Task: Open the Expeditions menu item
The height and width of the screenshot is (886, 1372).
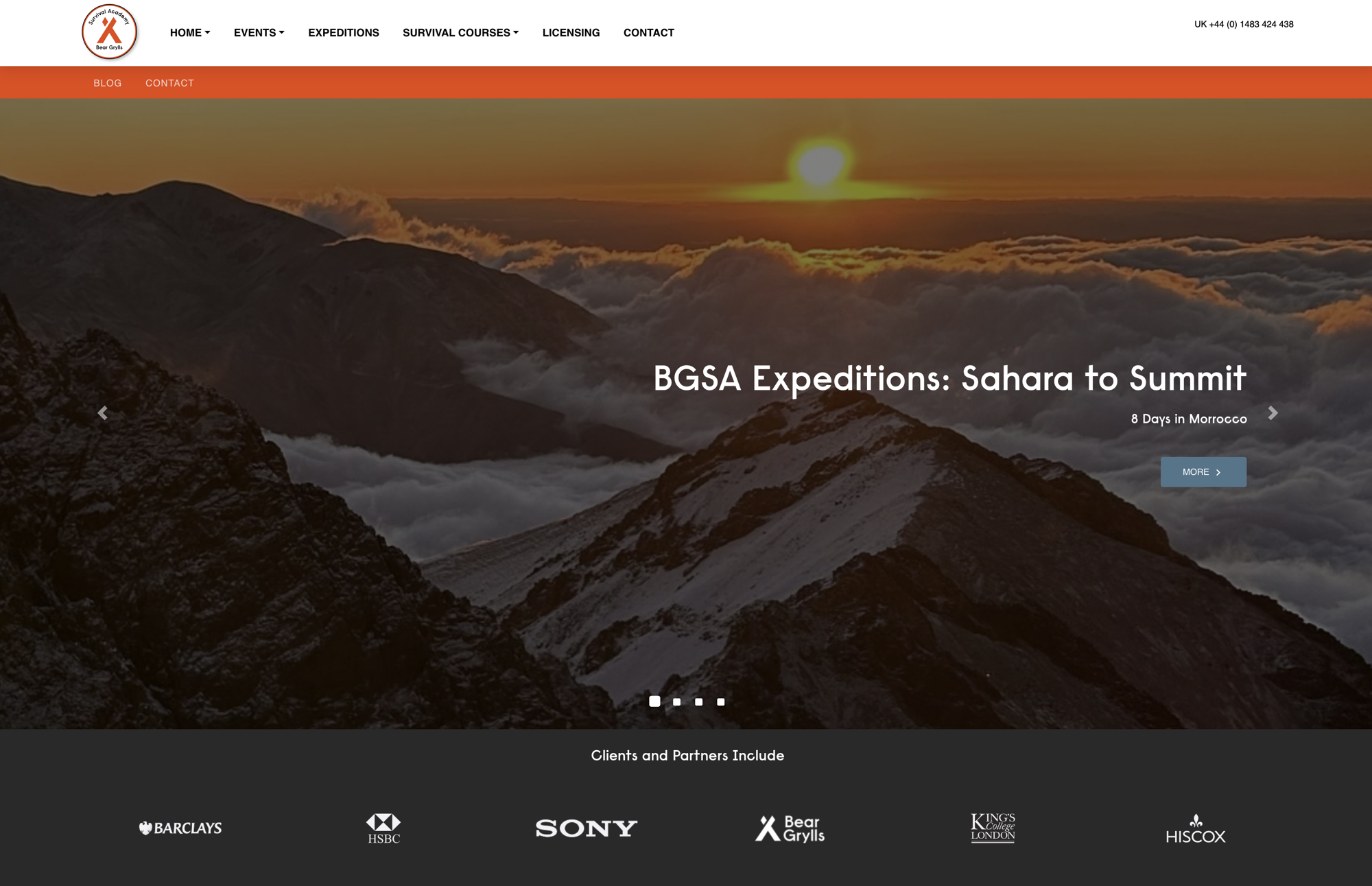Action: tap(344, 32)
